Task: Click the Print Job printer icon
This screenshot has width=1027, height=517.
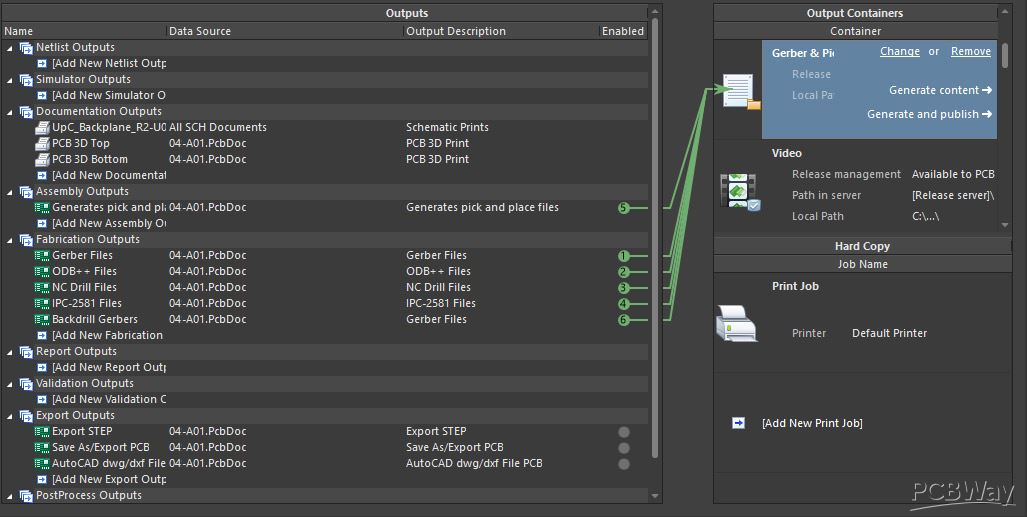Action: point(736,323)
